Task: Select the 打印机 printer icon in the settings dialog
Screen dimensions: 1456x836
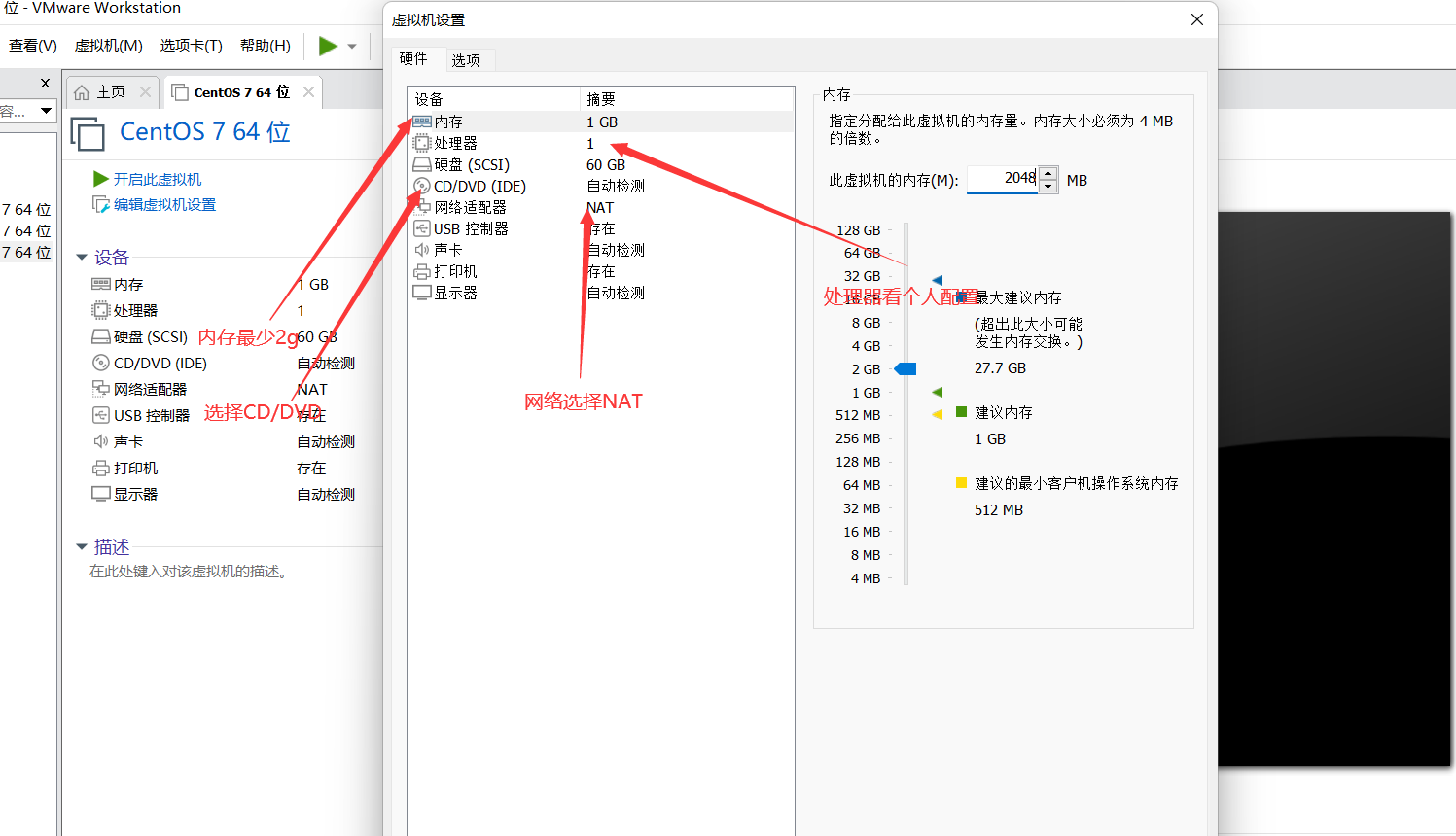Action: (x=422, y=271)
